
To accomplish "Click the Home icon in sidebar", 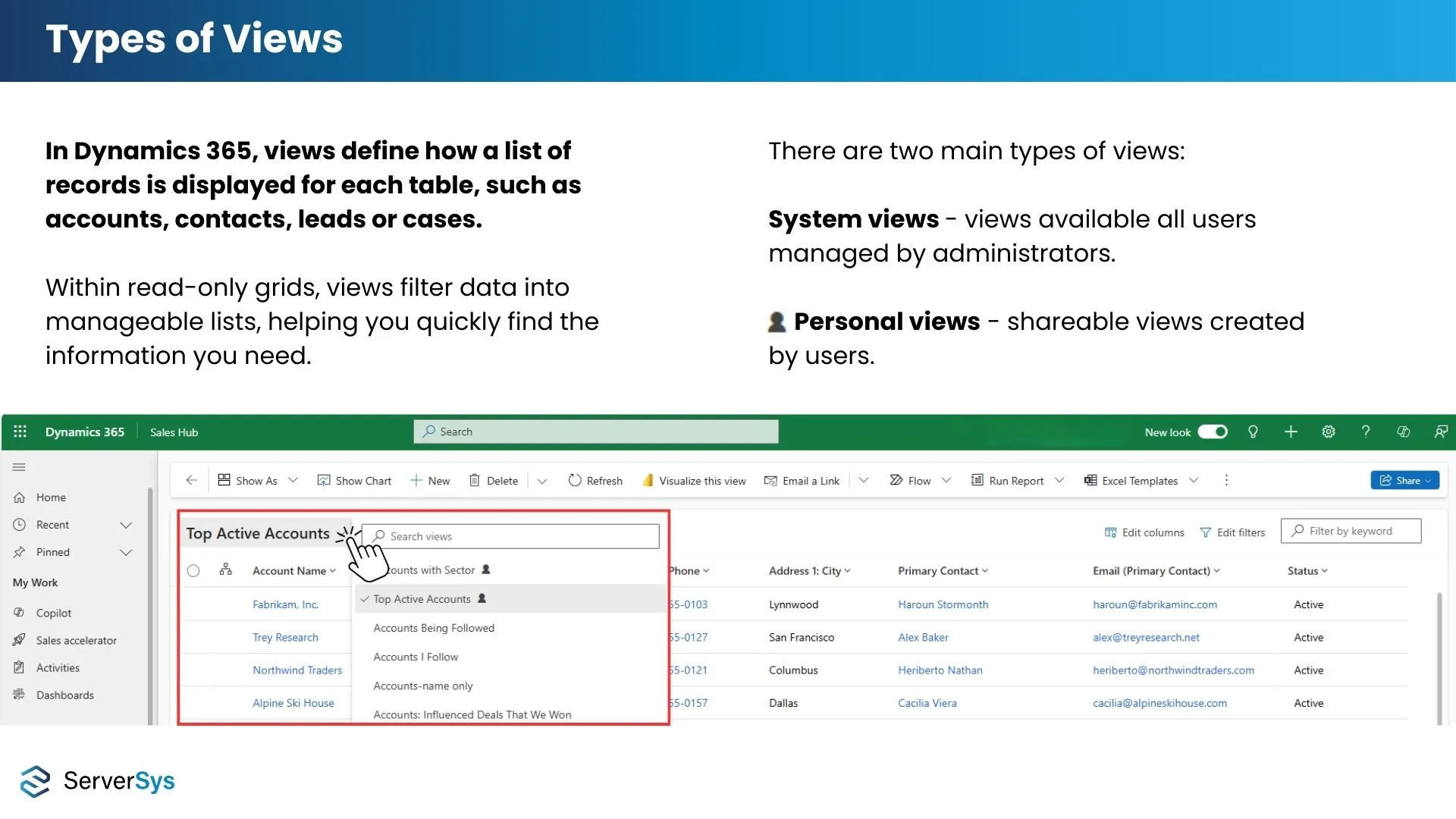I will click(x=20, y=497).
